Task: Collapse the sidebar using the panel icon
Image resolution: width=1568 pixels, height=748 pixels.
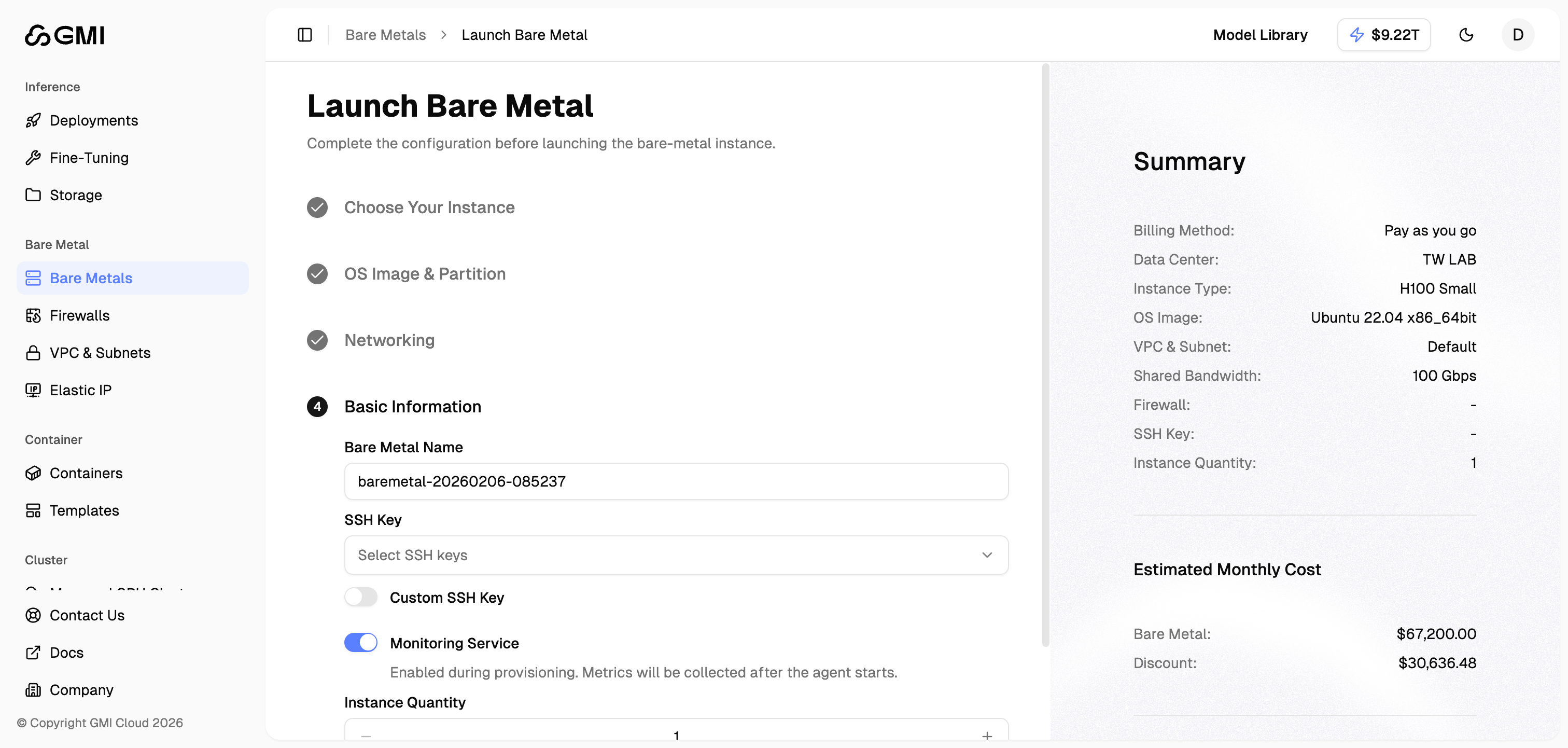Action: tap(304, 35)
